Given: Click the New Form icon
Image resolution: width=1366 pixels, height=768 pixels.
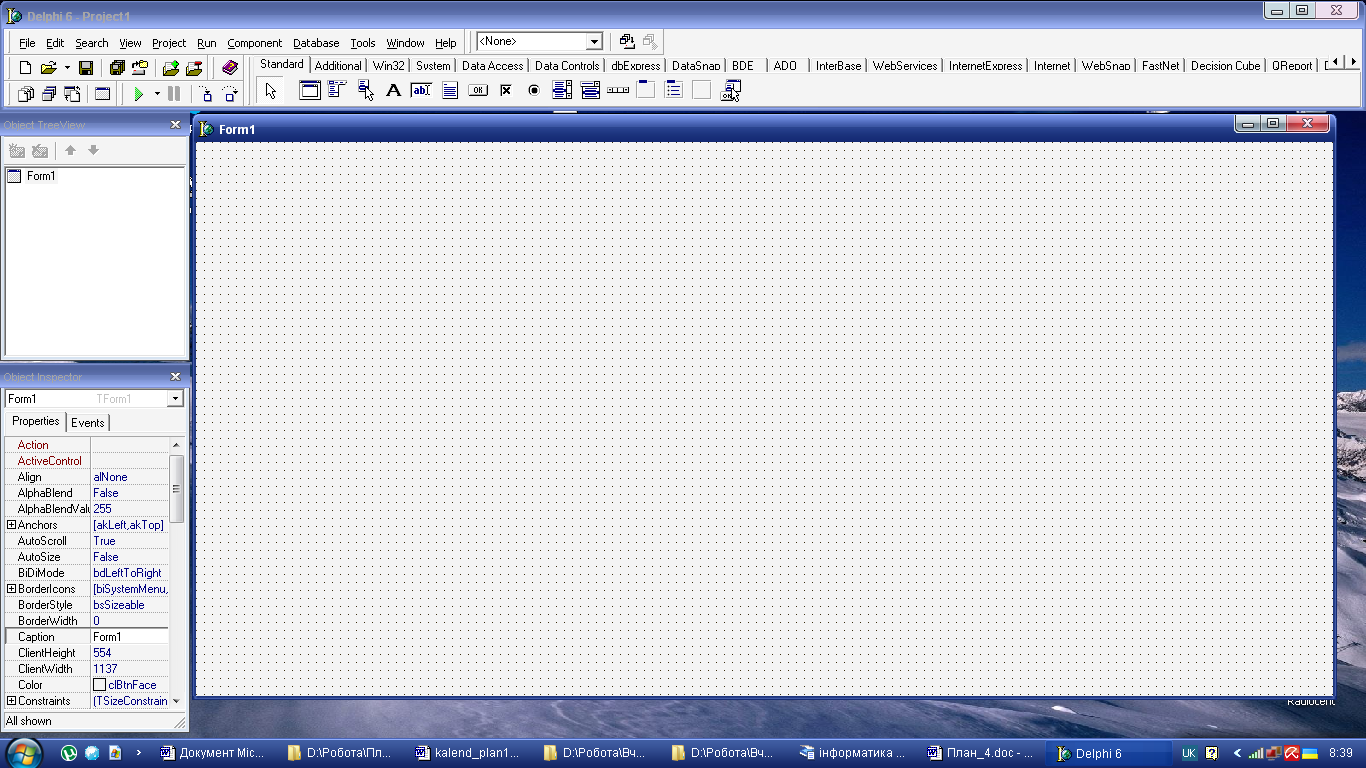Looking at the screenshot, I should pos(102,94).
